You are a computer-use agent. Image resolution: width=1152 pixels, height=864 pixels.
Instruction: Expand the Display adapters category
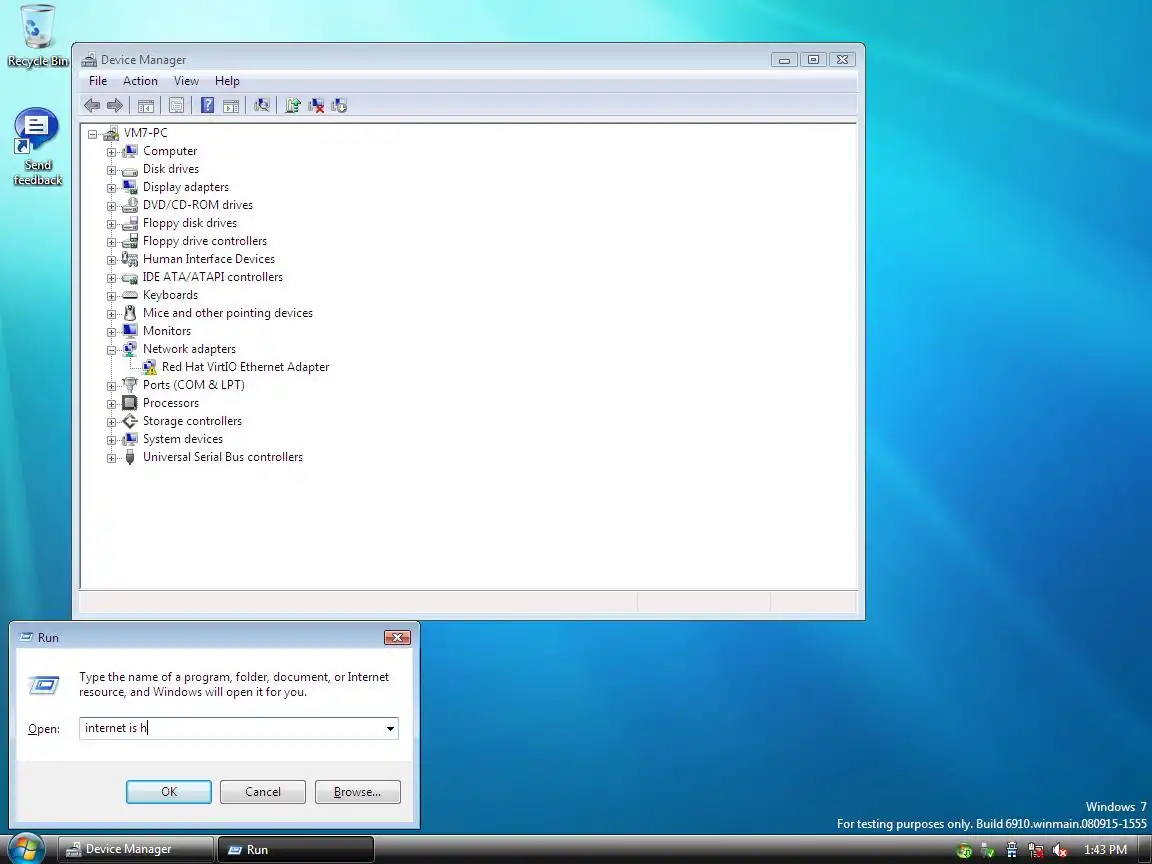click(x=112, y=188)
